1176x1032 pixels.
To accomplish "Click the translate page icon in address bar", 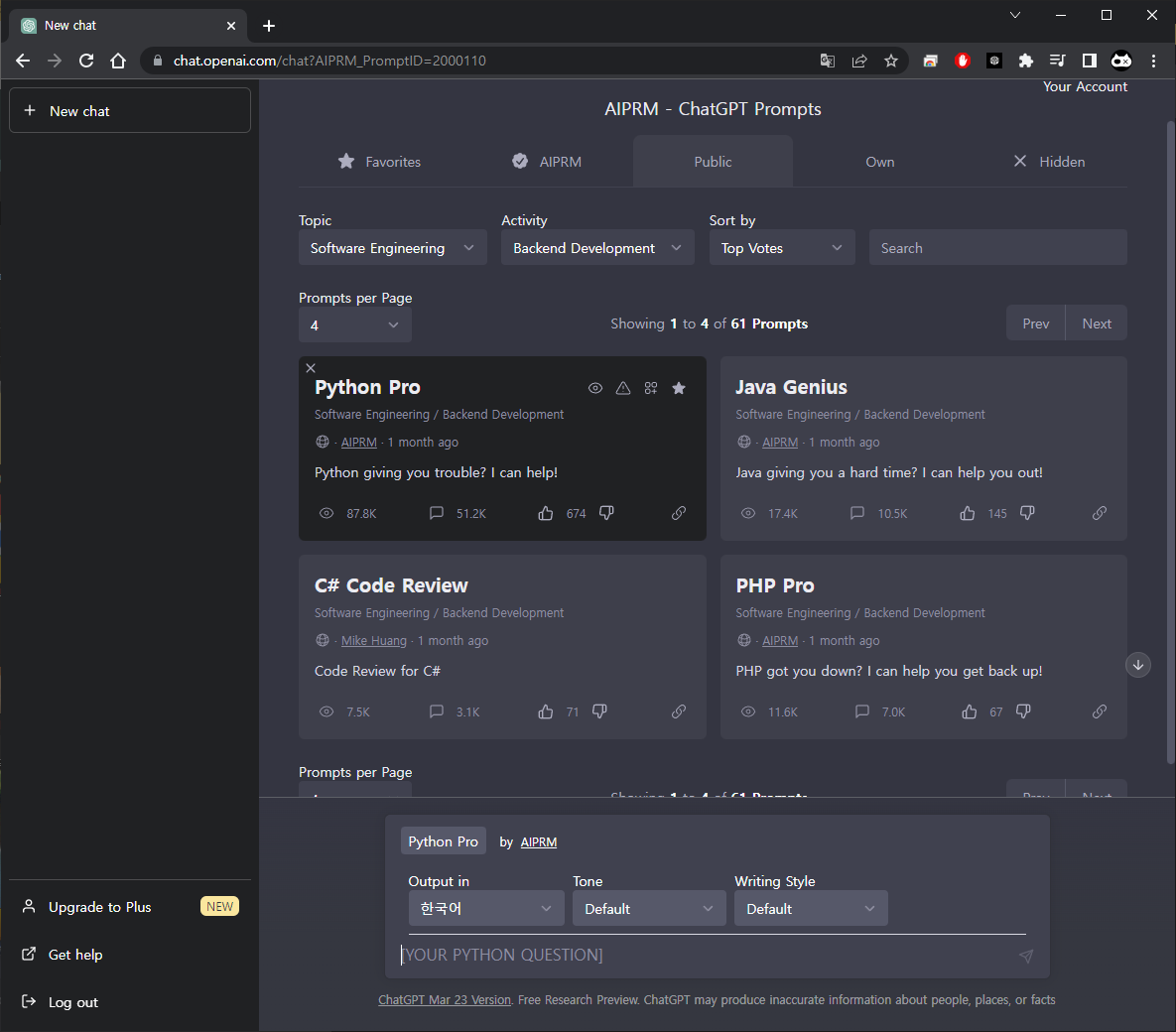I will 828,61.
